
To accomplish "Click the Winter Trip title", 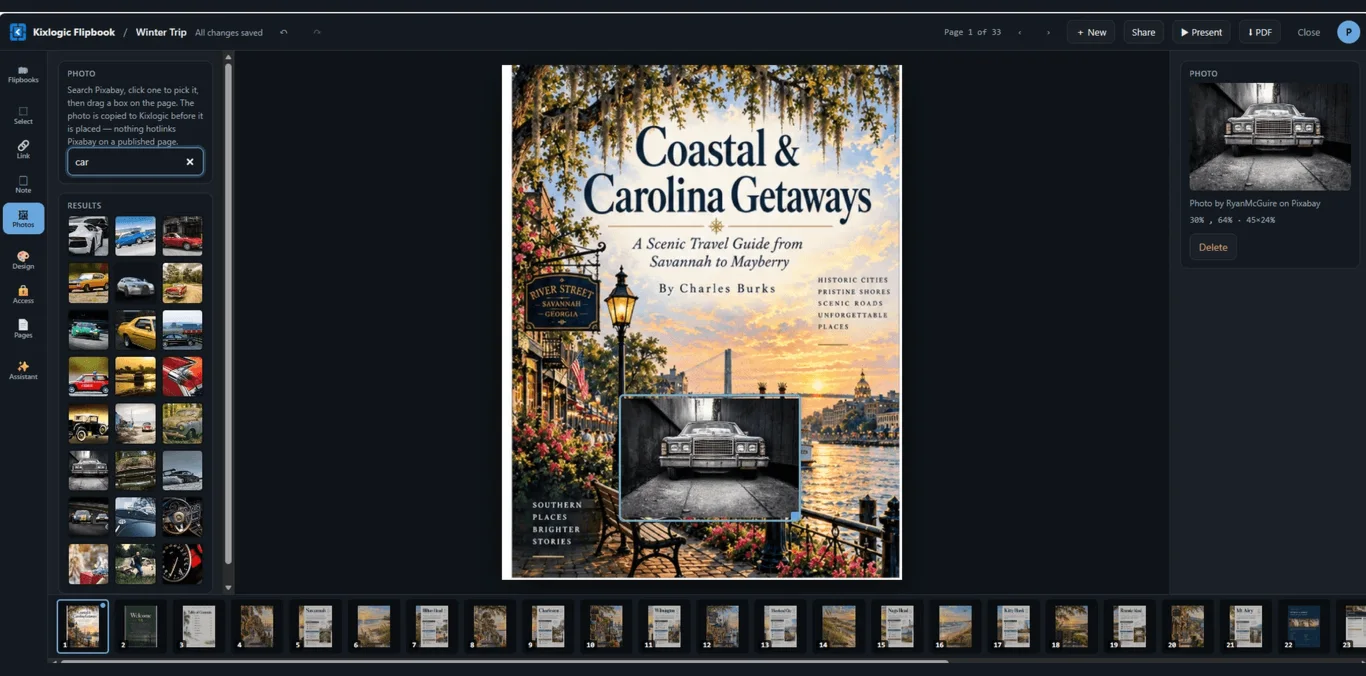I will 161,32.
